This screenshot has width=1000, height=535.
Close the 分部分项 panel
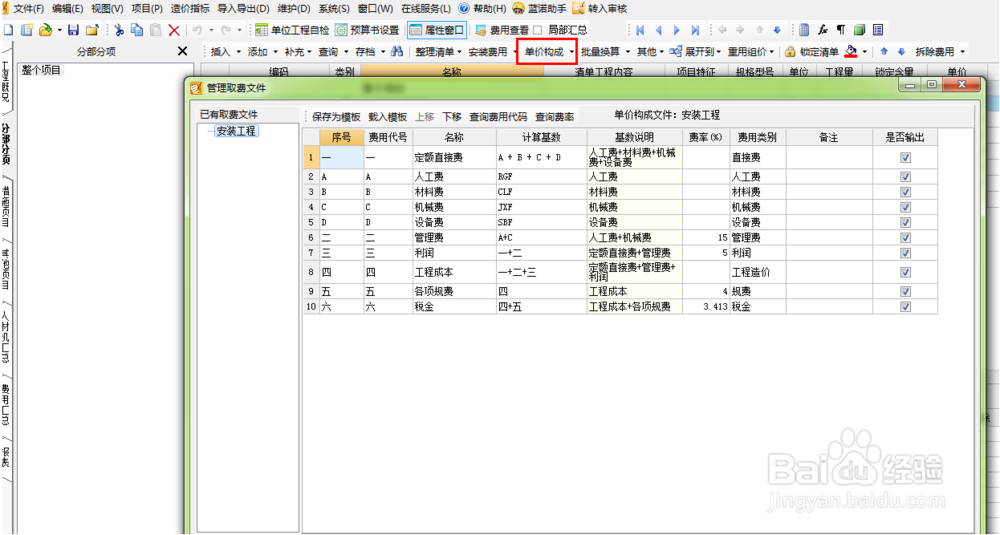[182, 51]
